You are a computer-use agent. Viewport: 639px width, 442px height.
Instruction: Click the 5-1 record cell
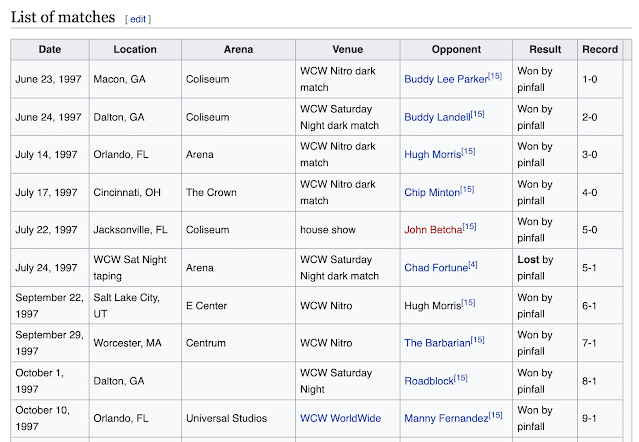[600, 268]
